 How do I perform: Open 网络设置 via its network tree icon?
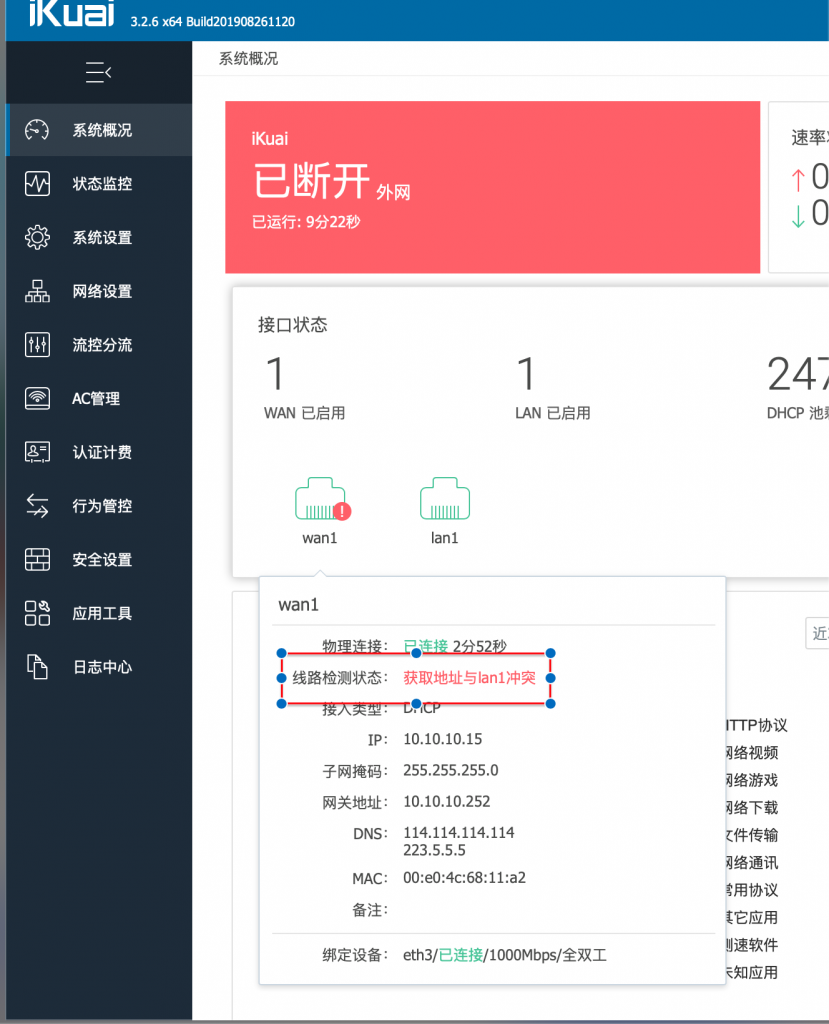[x=37, y=291]
